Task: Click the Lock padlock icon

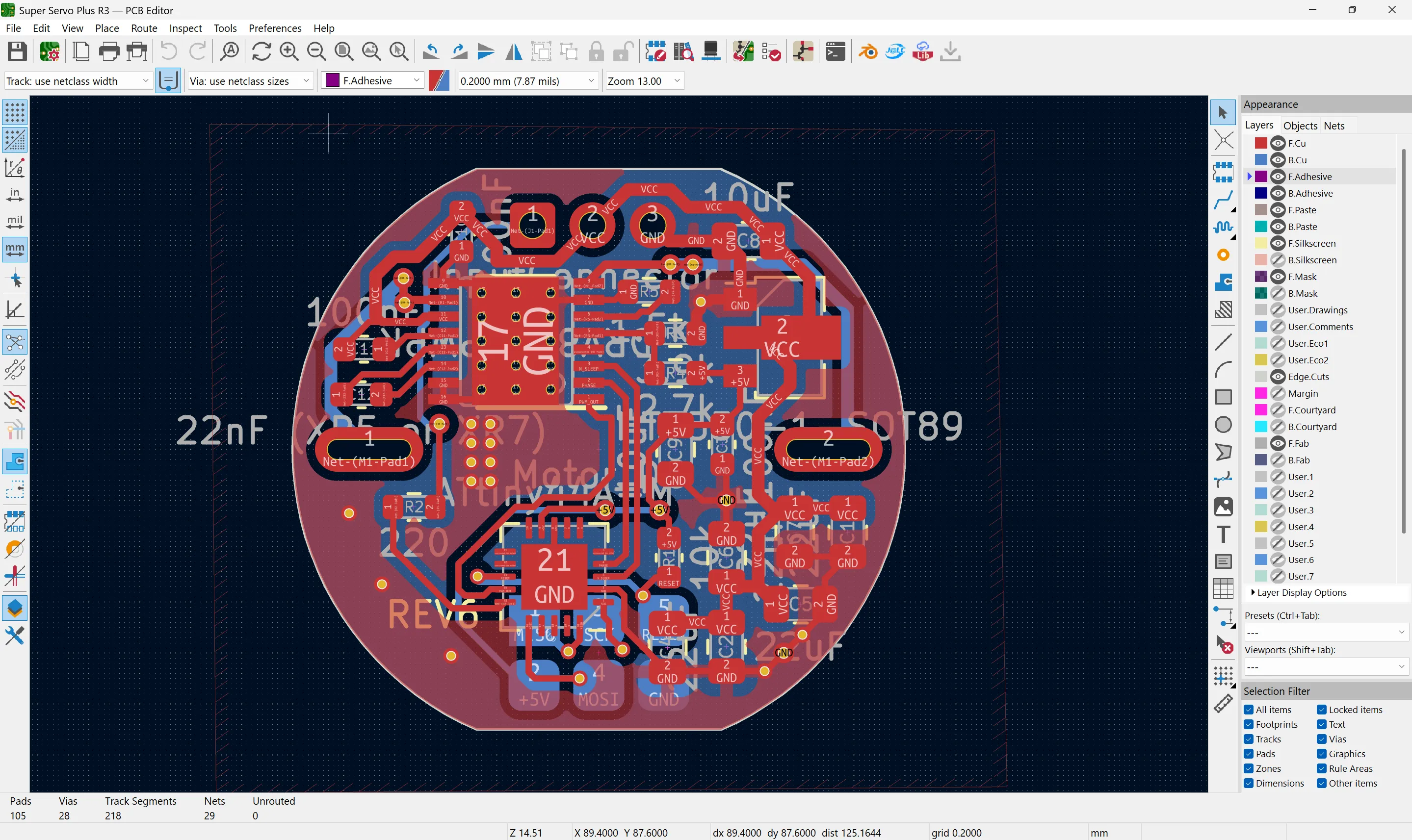Action: pos(596,51)
